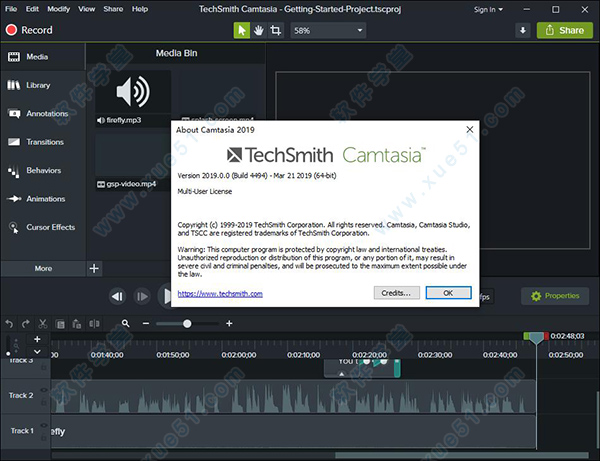This screenshot has width=600, height=461.
Task: Open the Sign In dropdown
Action: (488, 10)
